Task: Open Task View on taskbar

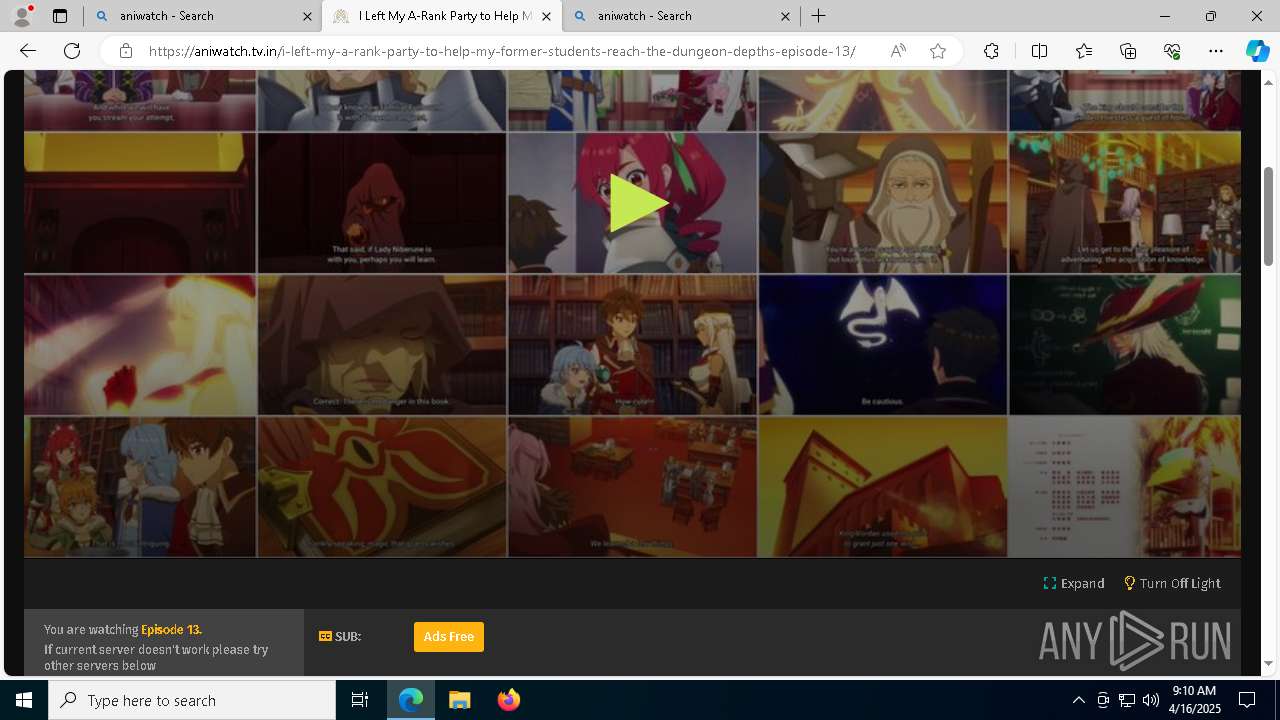Action: click(x=360, y=700)
